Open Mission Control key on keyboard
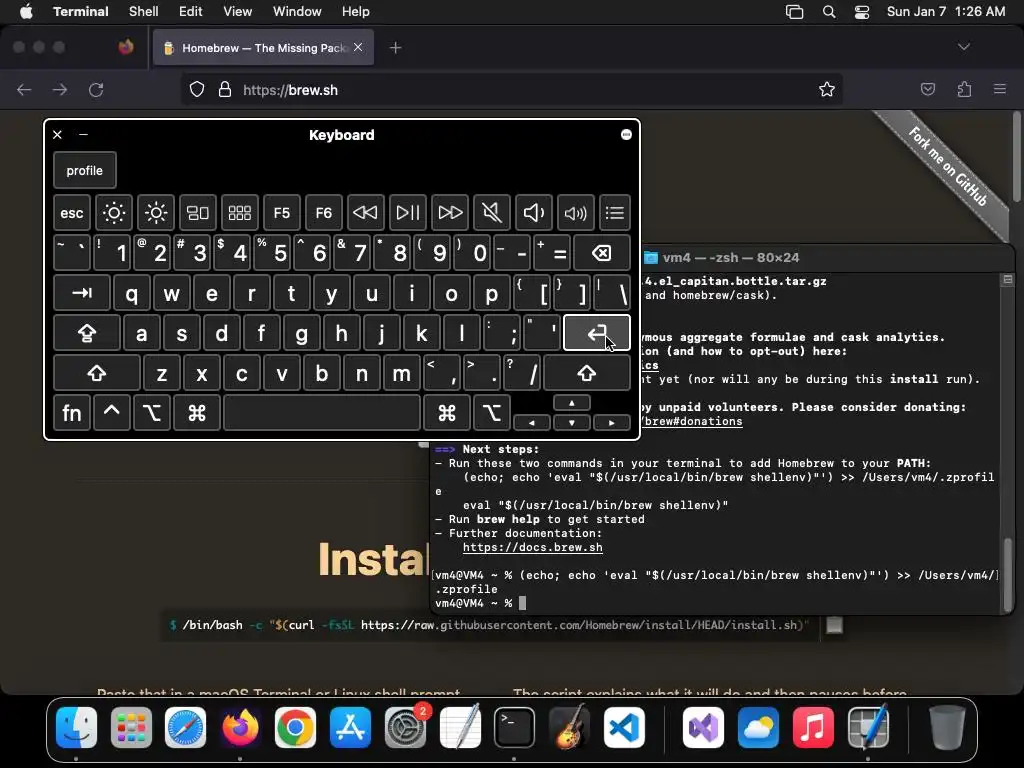The image size is (1024, 768). (x=197, y=213)
